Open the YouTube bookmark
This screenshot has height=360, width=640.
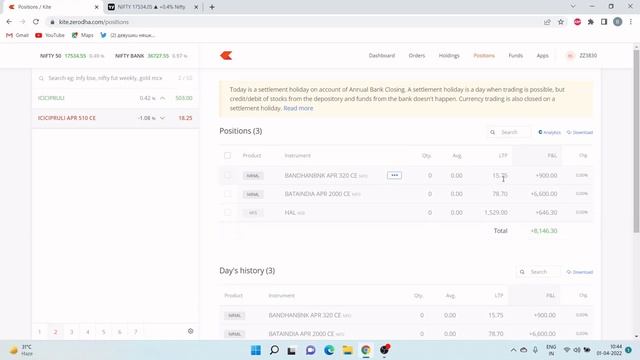coord(50,35)
